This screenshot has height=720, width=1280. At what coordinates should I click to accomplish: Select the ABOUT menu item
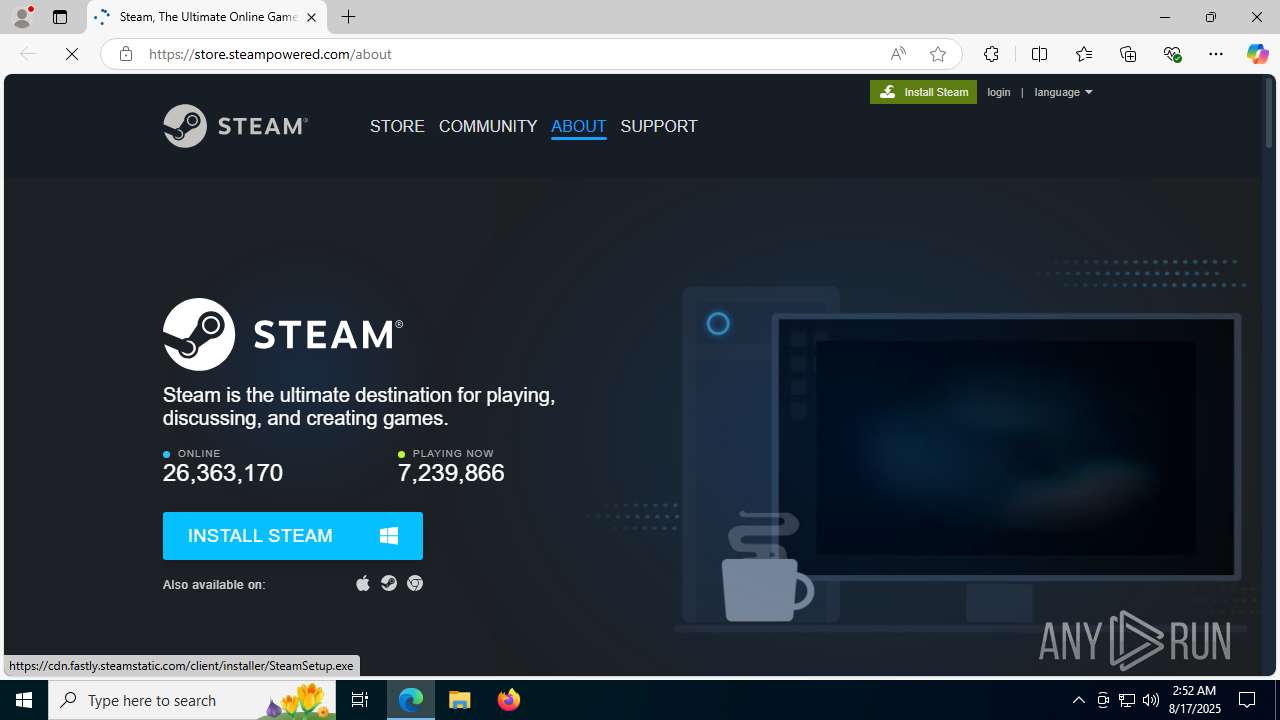coord(578,126)
